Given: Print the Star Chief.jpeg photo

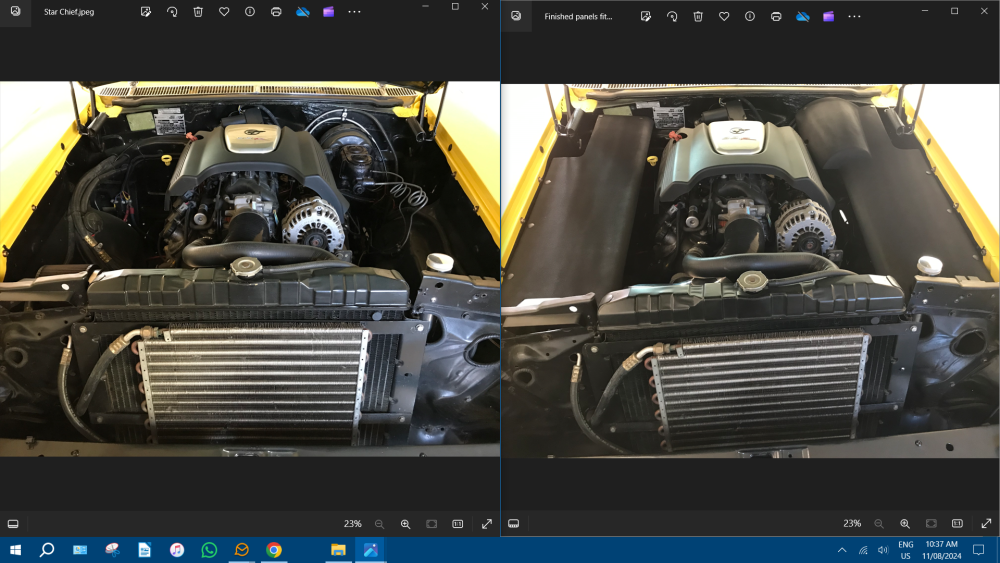Looking at the screenshot, I should (276, 11).
